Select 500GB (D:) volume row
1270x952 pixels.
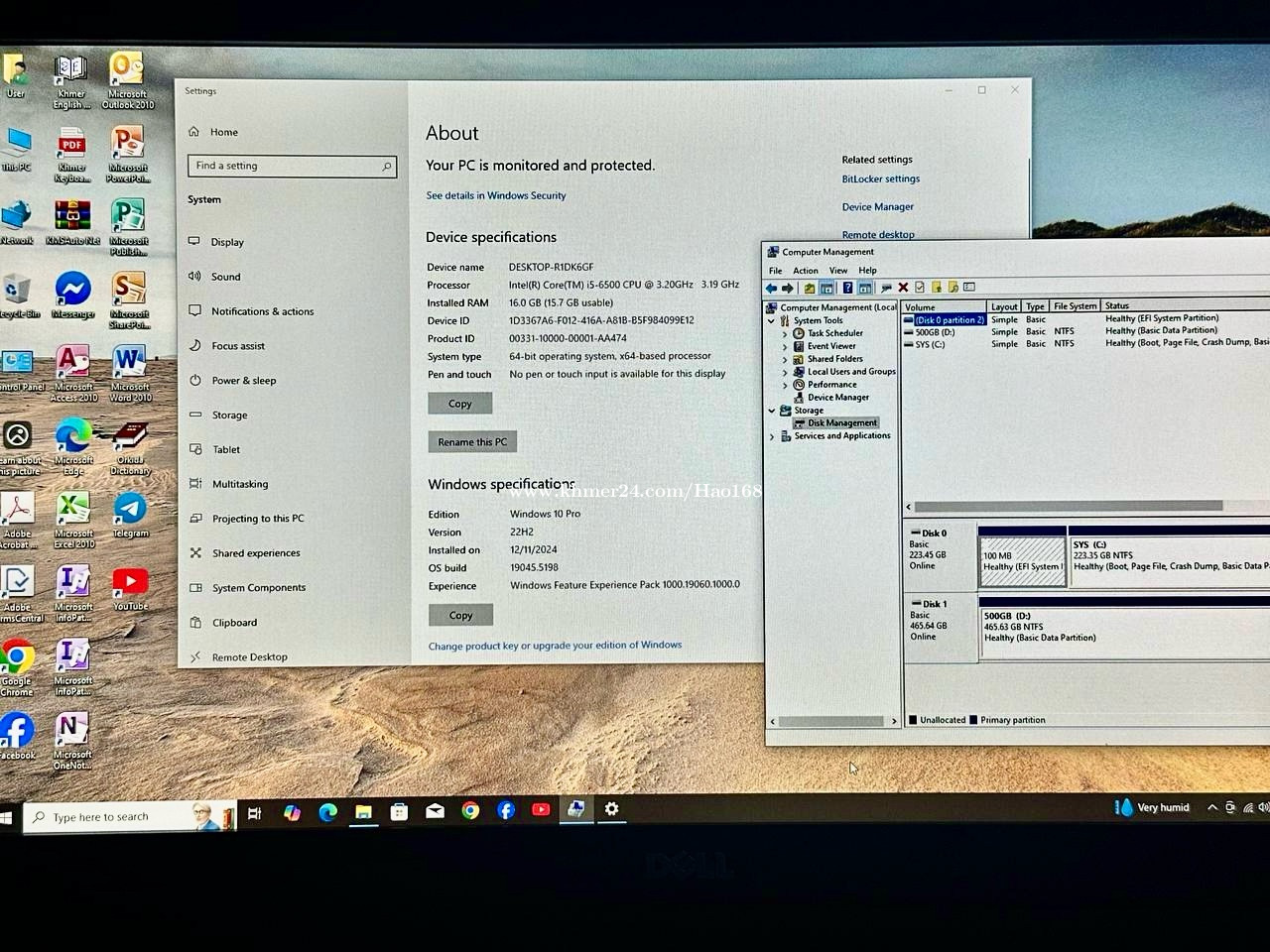pos(935,332)
